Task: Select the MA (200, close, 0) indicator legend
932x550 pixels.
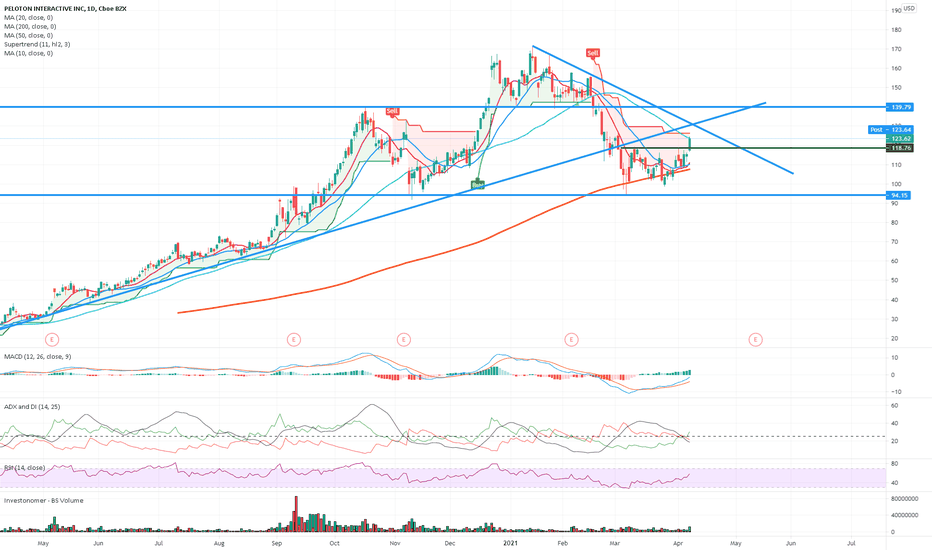Action: click(30, 27)
